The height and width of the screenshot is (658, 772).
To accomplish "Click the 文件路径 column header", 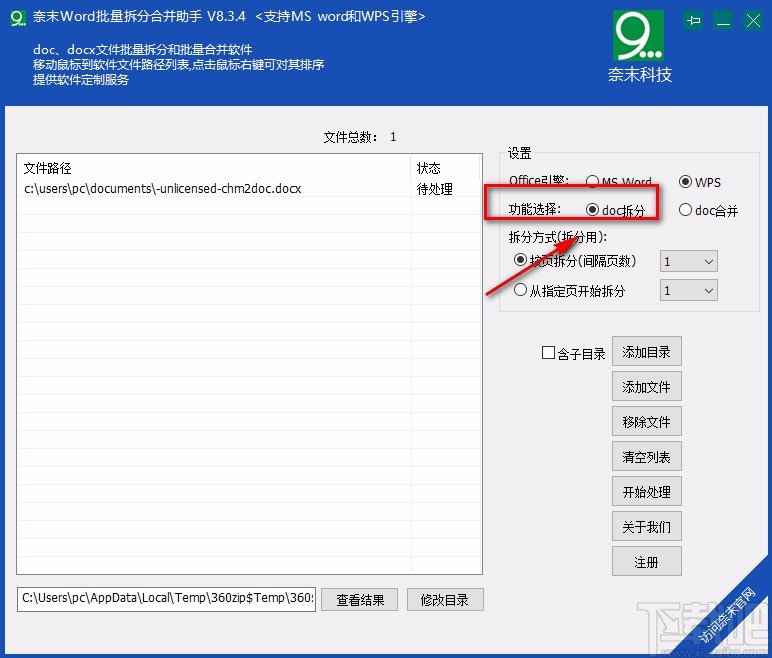I will click(x=214, y=168).
